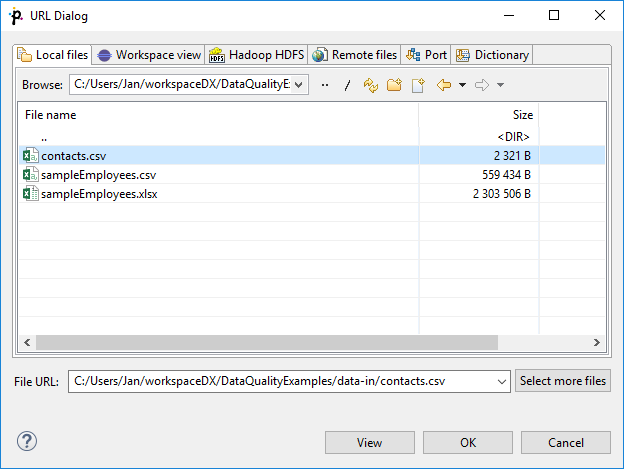This screenshot has width=624, height=469.
Task: Open forward history dropdown arrow
Action: tap(501, 85)
